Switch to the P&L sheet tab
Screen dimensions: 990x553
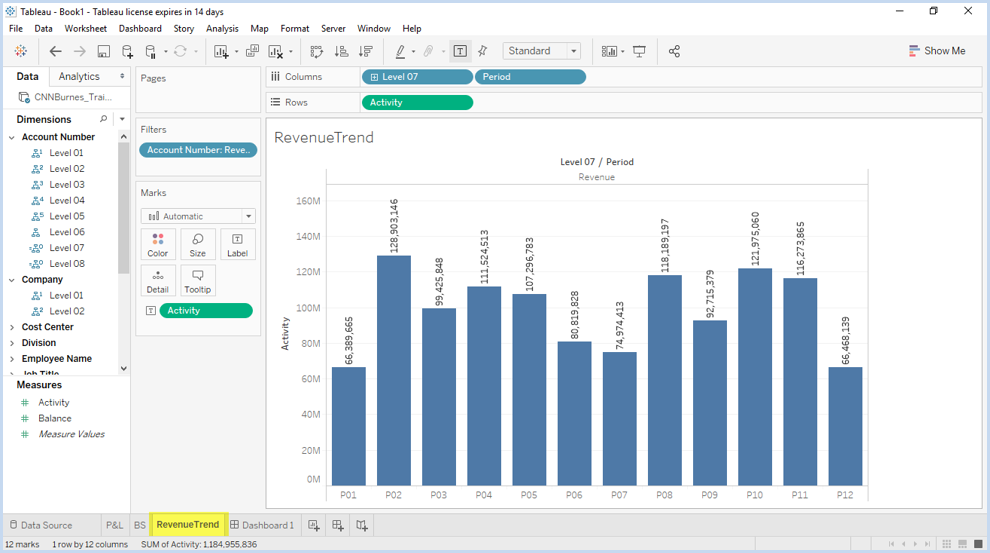(x=114, y=525)
